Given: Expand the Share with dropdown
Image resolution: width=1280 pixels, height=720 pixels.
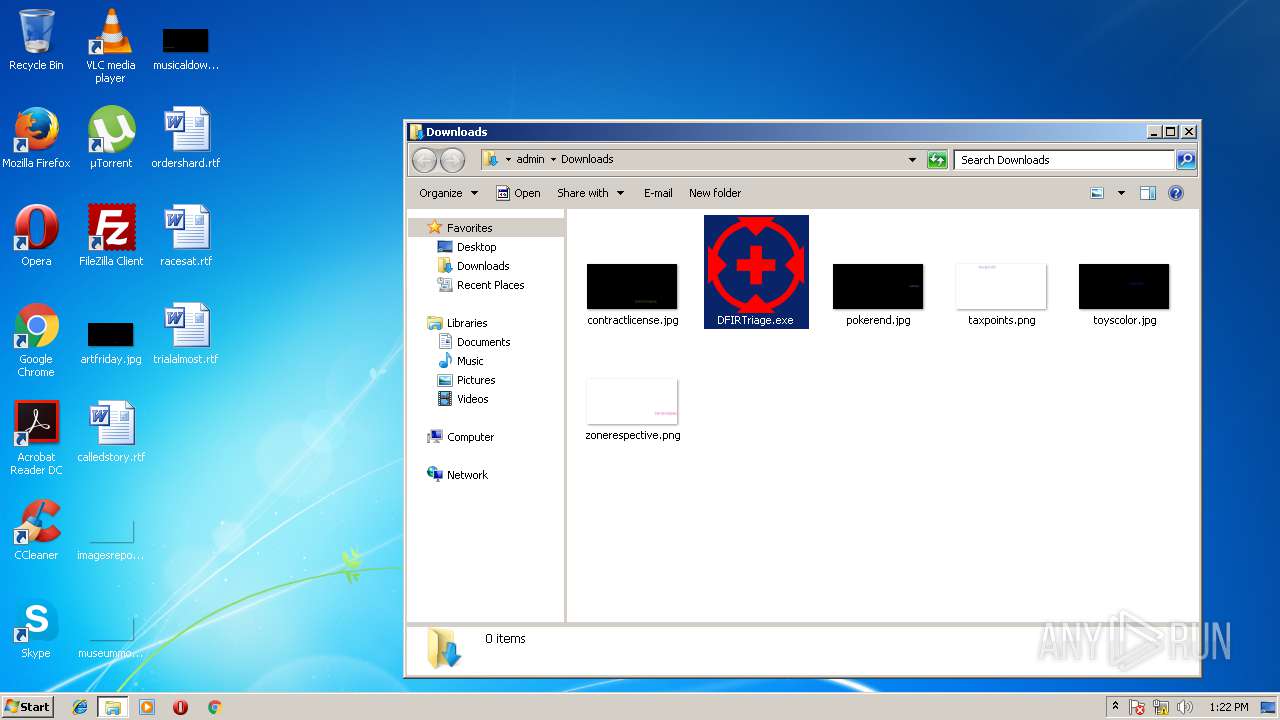Looking at the screenshot, I should click(590, 193).
